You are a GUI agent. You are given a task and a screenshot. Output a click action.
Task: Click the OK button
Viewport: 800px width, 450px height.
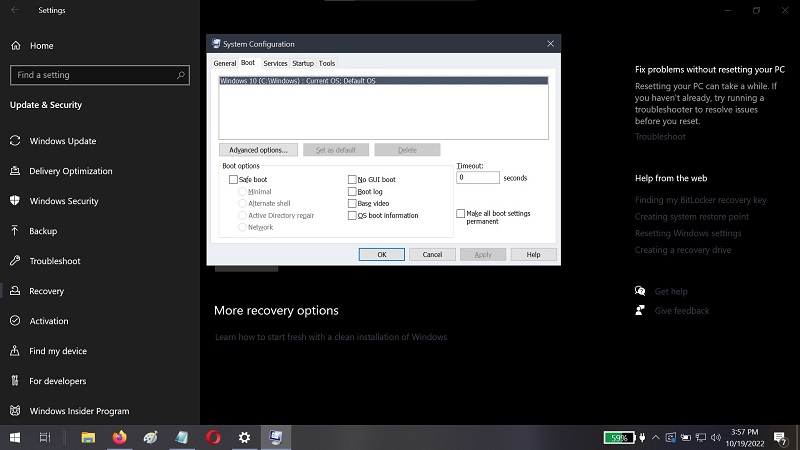coord(382,255)
